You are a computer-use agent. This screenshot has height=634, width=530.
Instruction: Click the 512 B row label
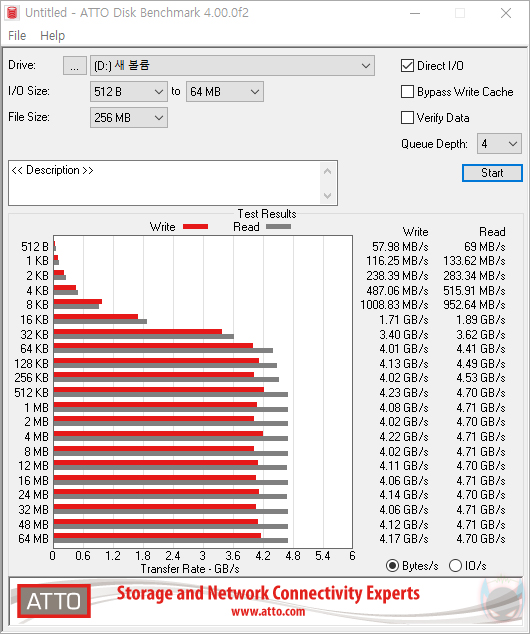(x=35, y=247)
